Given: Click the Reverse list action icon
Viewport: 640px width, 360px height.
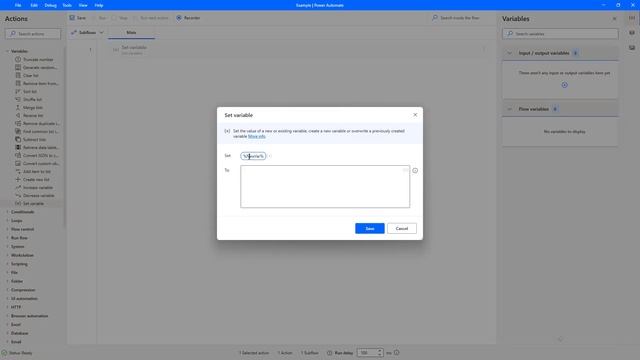Looking at the screenshot, I should click(18, 116).
